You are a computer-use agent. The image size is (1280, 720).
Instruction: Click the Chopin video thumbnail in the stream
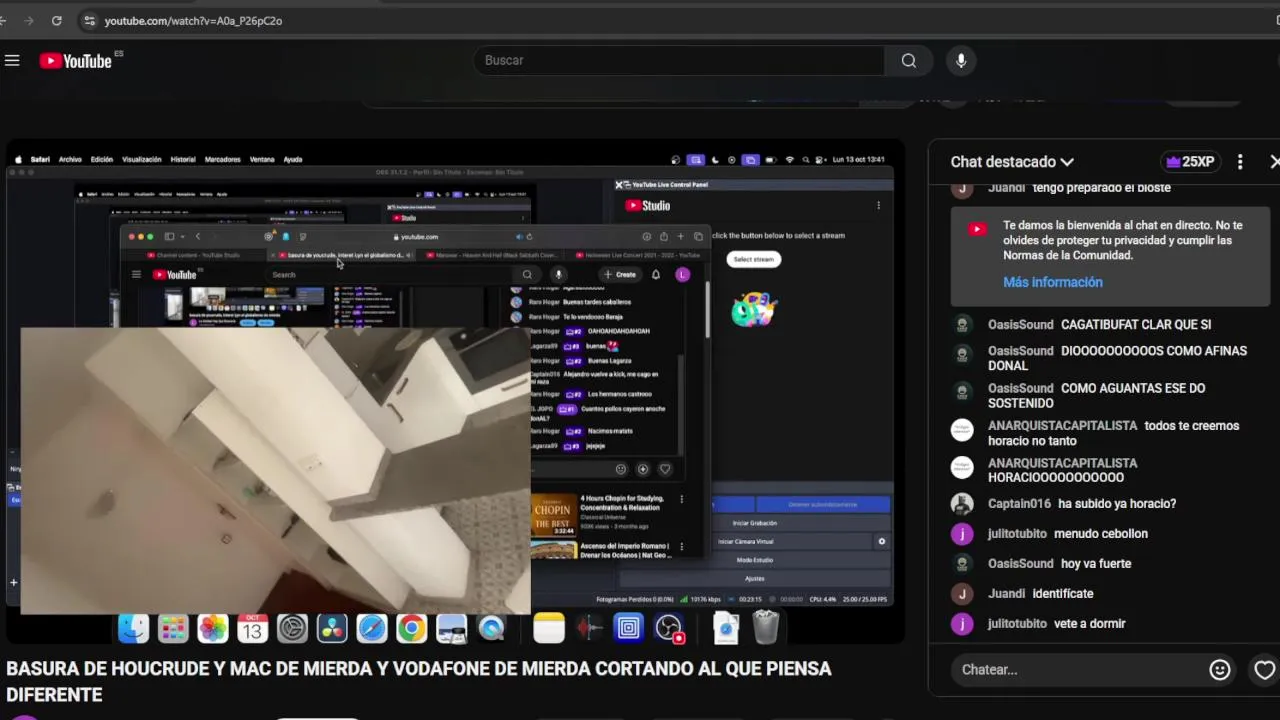point(552,515)
